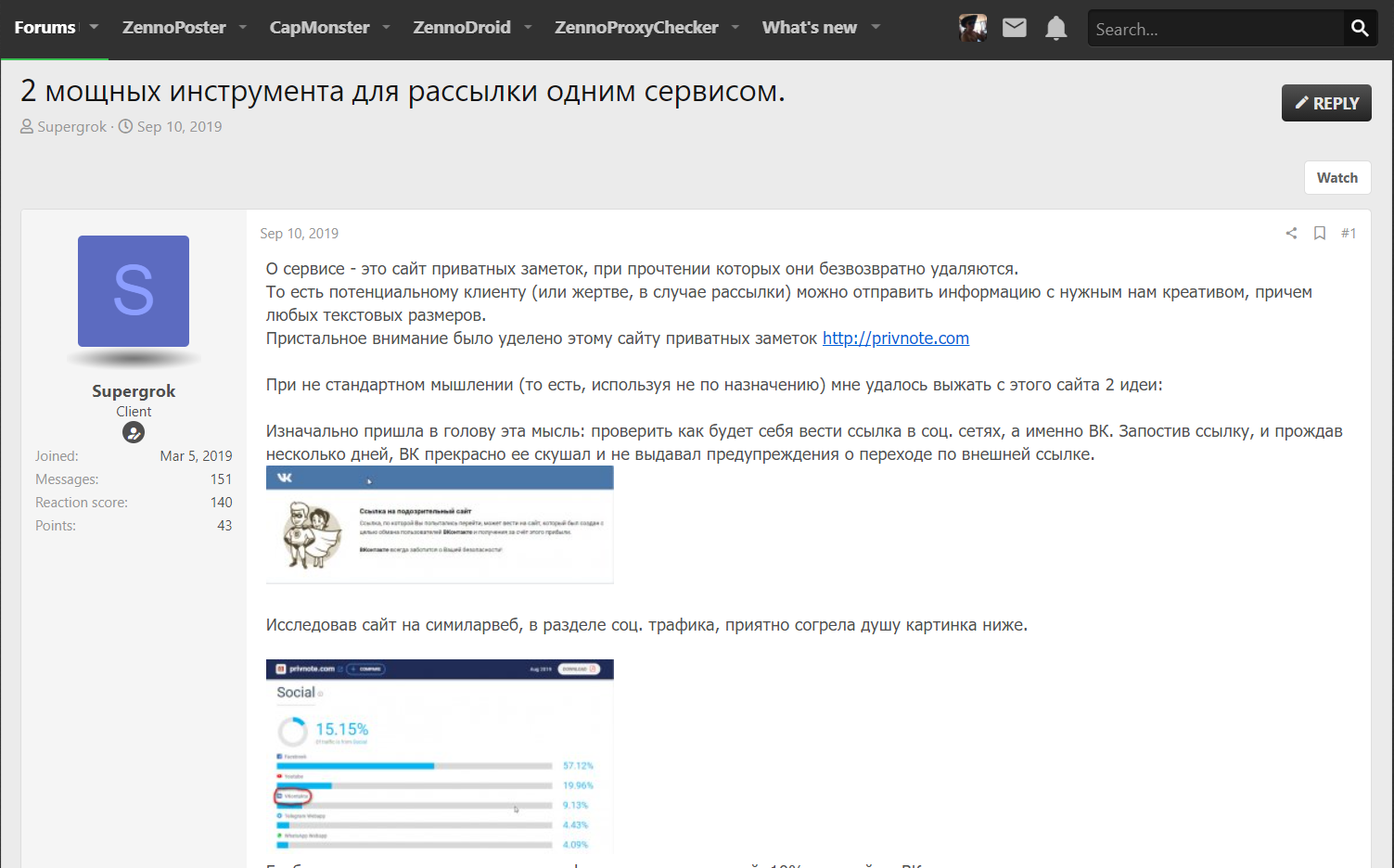Open the ZennoDroid nav item

(462, 28)
